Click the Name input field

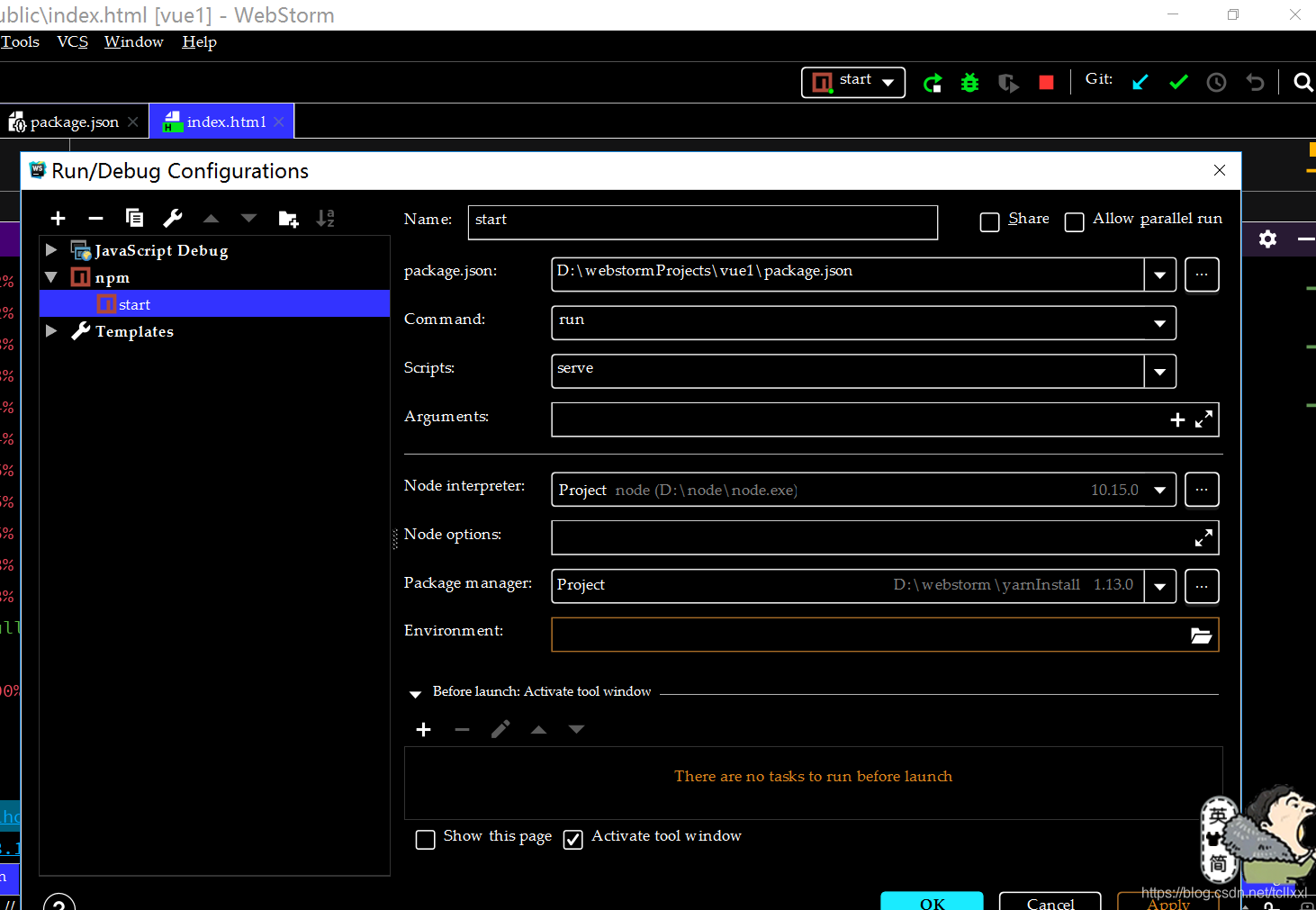pyautogui.click(x=703, y=222)
